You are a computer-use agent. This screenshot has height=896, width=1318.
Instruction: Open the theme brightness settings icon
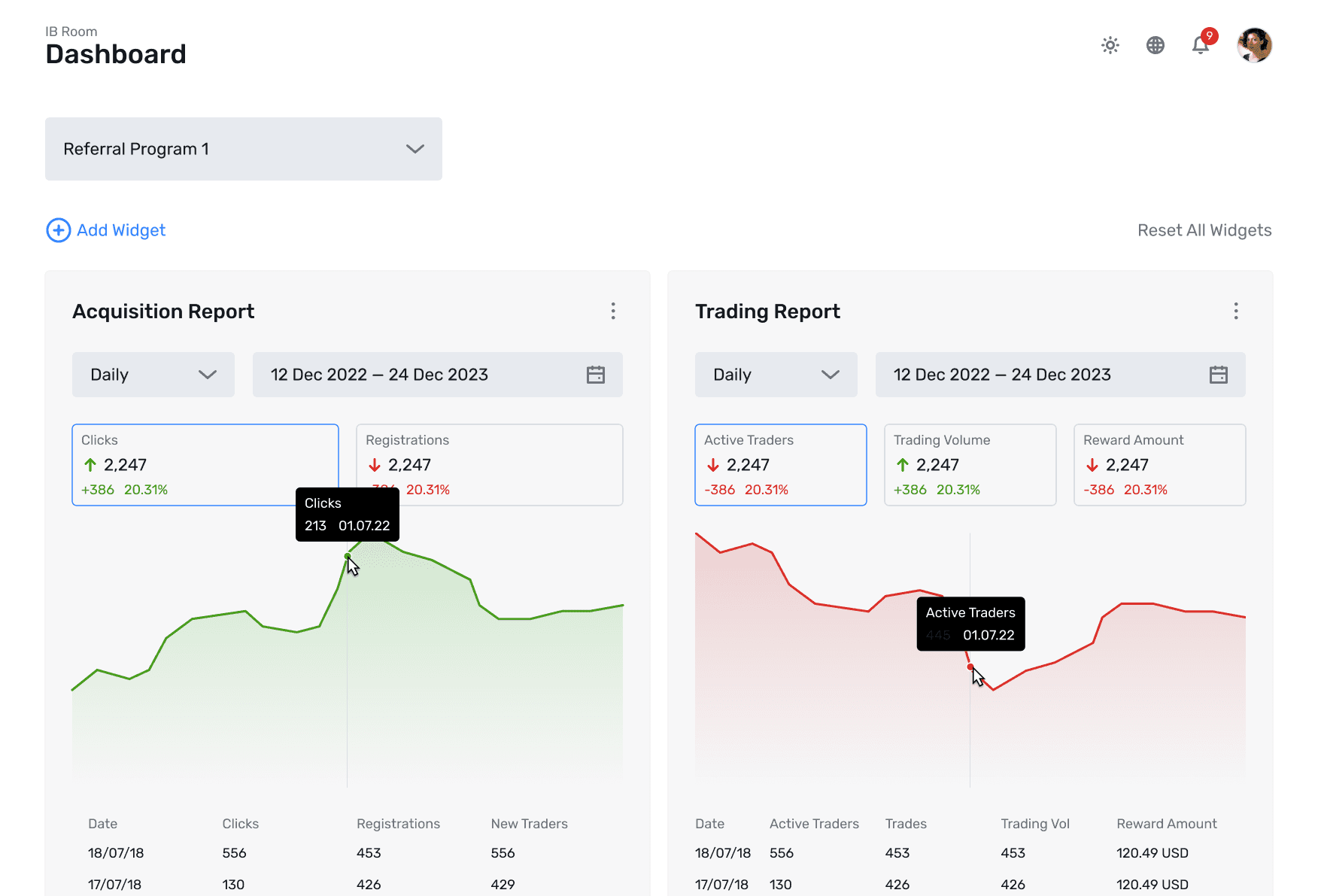(1110, 45)
